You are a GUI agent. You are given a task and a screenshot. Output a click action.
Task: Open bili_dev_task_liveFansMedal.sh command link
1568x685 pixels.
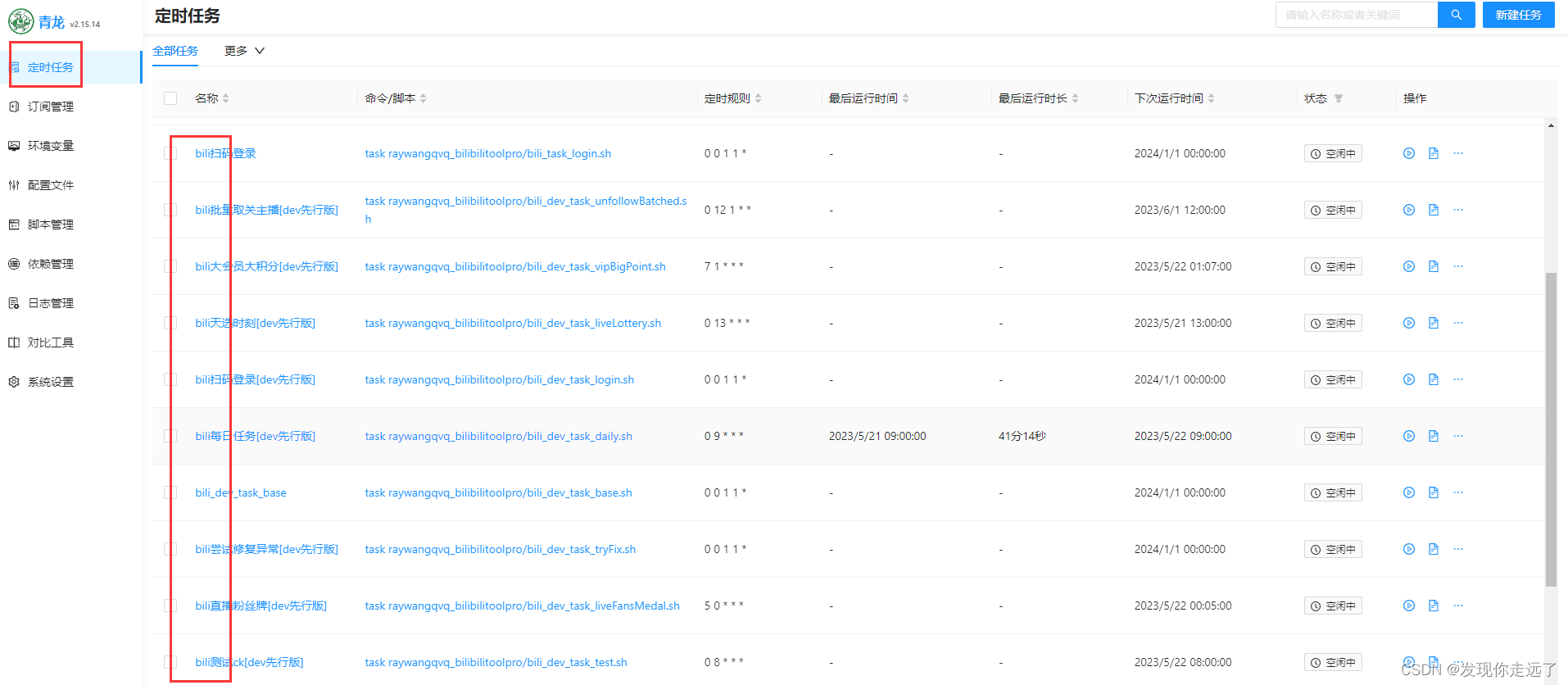tap(522, 606)
